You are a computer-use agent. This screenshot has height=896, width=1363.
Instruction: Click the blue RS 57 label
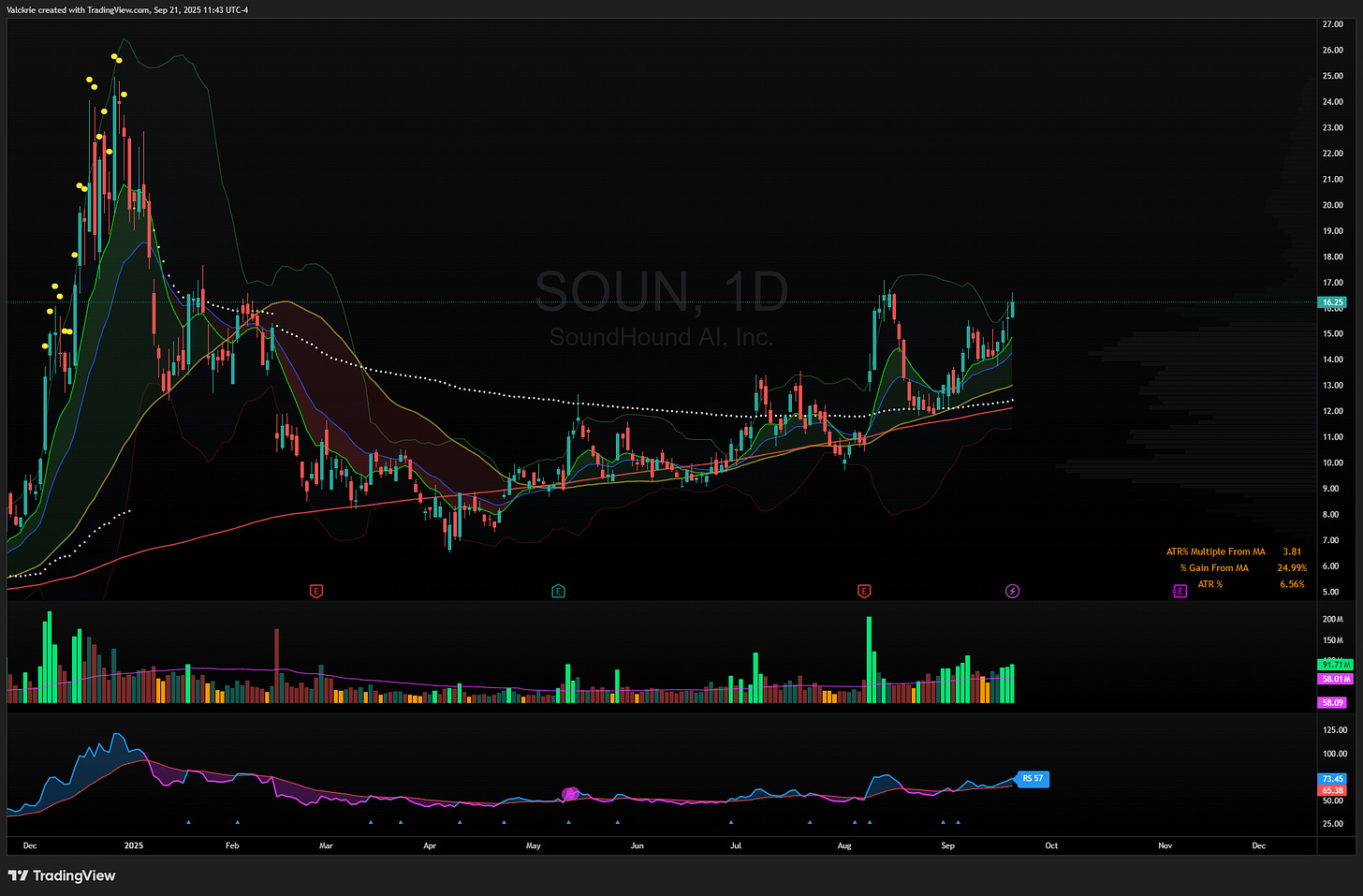click(1032, 778)
